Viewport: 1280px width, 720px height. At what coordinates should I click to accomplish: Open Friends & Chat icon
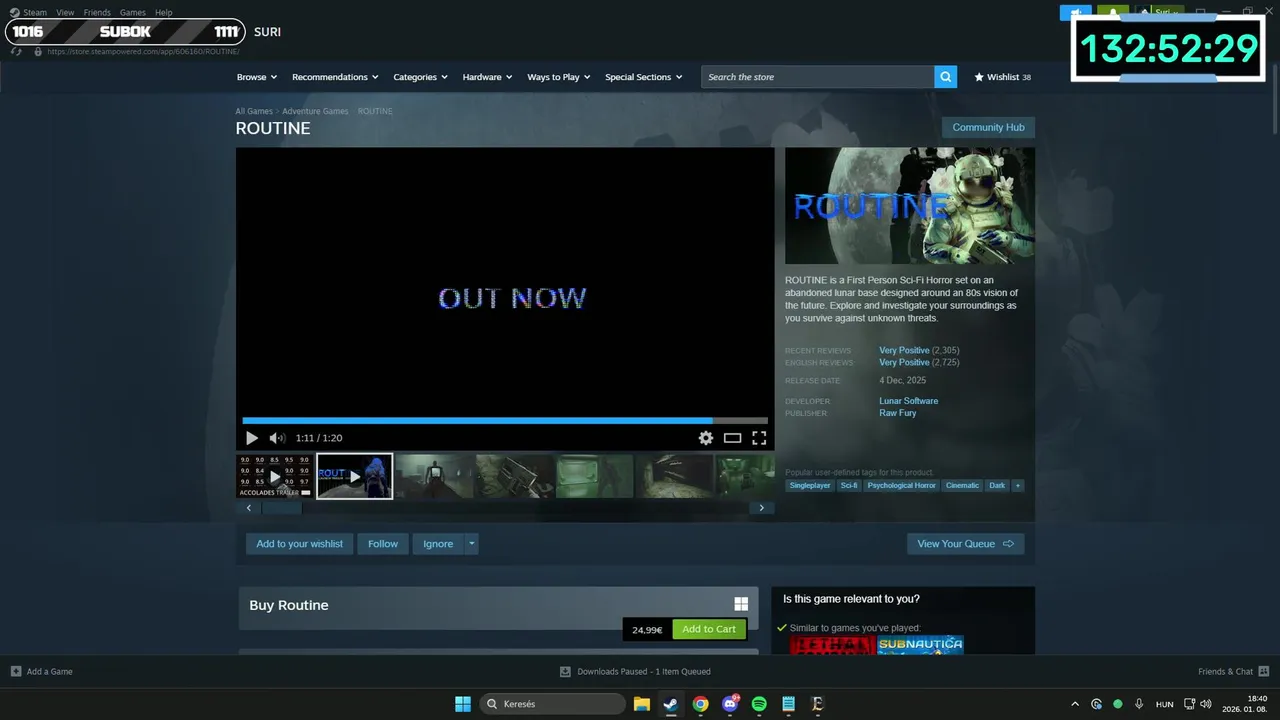[x=1264, y=671]
